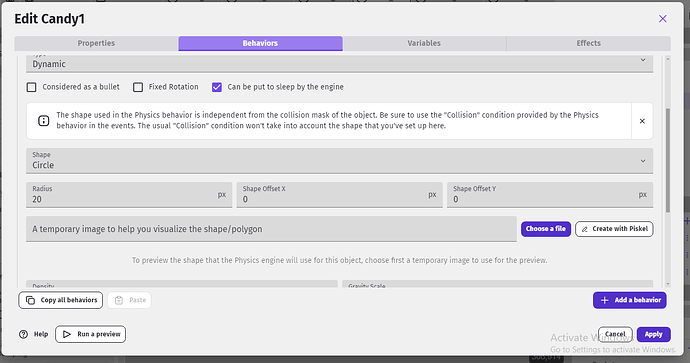Click the Choose a file button
The width and height of the screenshot is (690, 363).
pyautogui.click(x=546, y=229)
